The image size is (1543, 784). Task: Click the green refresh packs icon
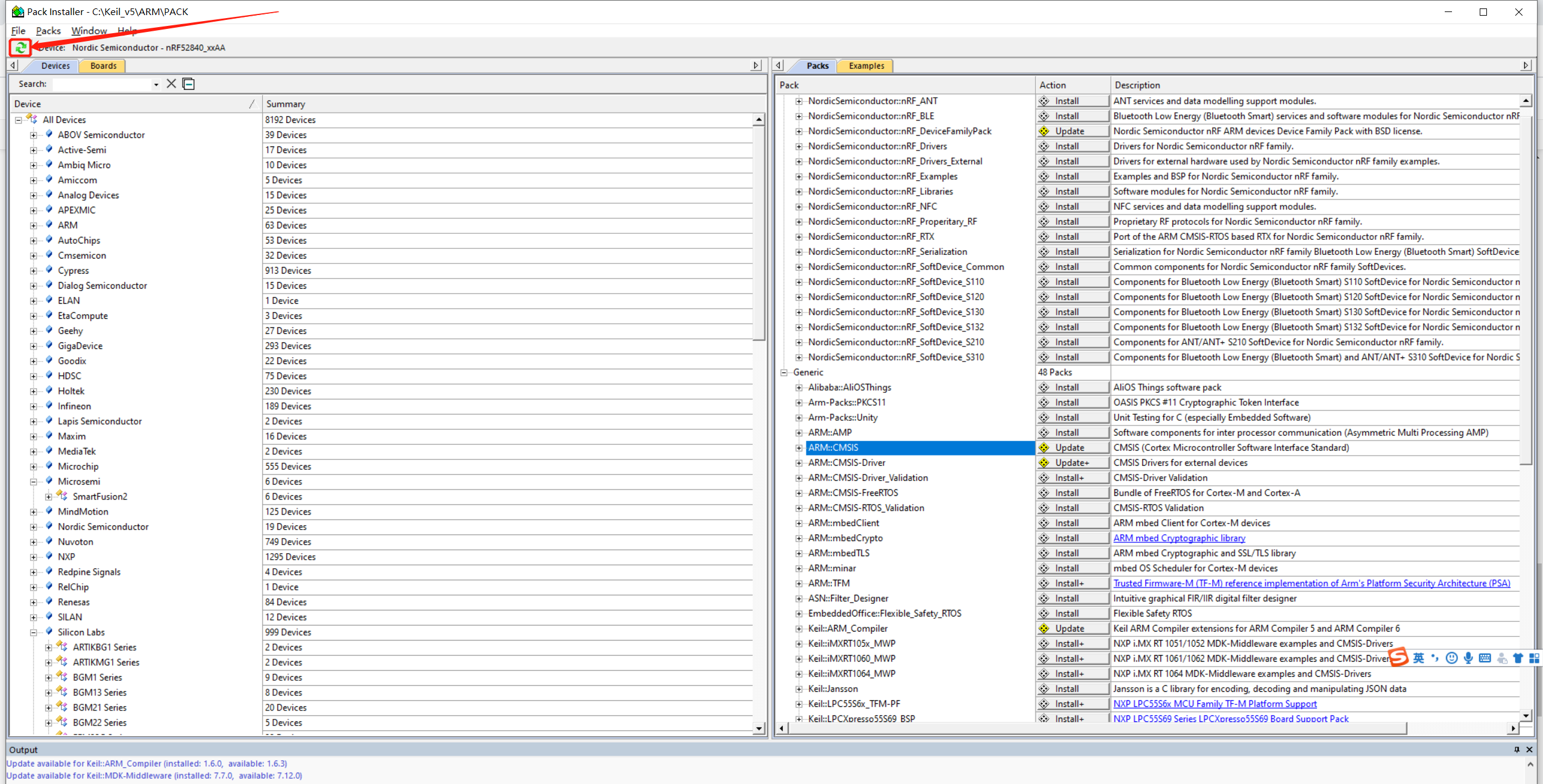(x=20, y=48)
